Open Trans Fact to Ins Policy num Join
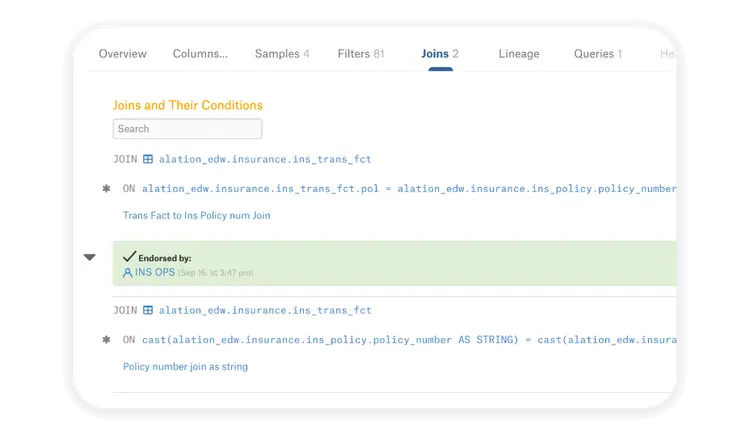This screenshot has width=750, height=440. [x=197, y=215]
